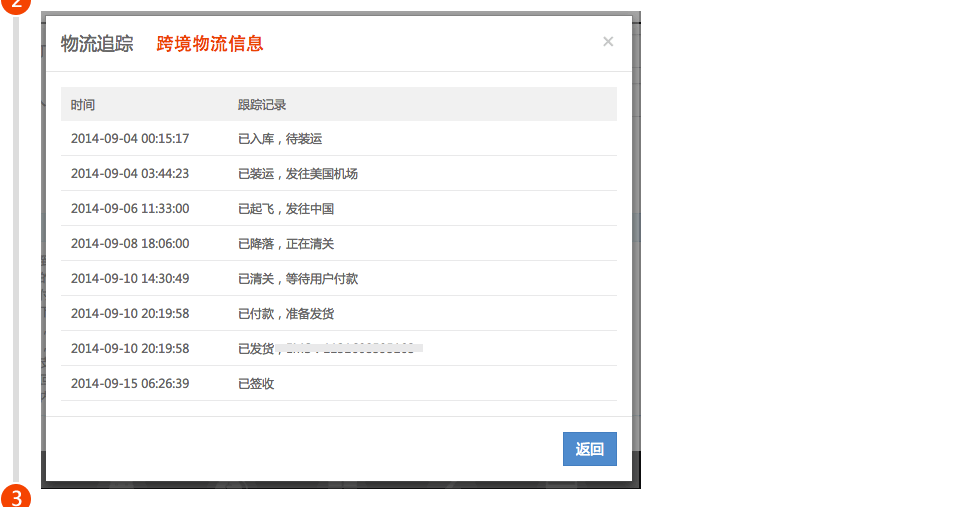Click the 时间 column header
Screen dimensions: 976x507
(x=83, y=105)
